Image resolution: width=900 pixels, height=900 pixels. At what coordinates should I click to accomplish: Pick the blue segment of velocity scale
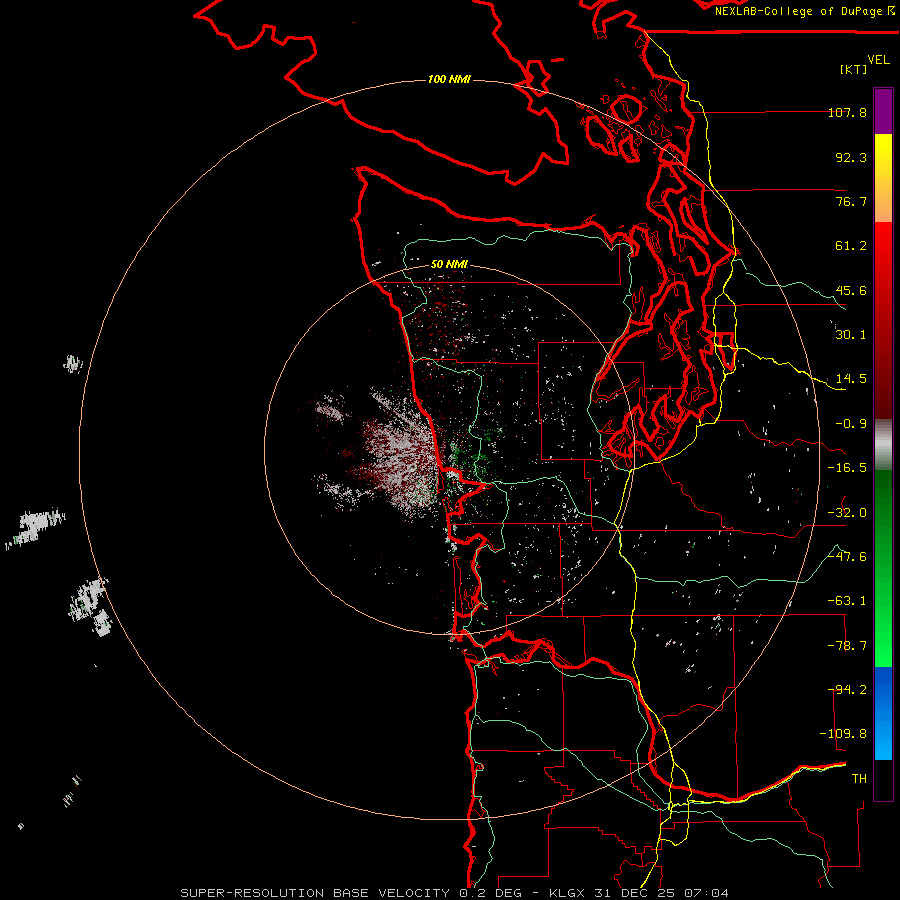883,713
